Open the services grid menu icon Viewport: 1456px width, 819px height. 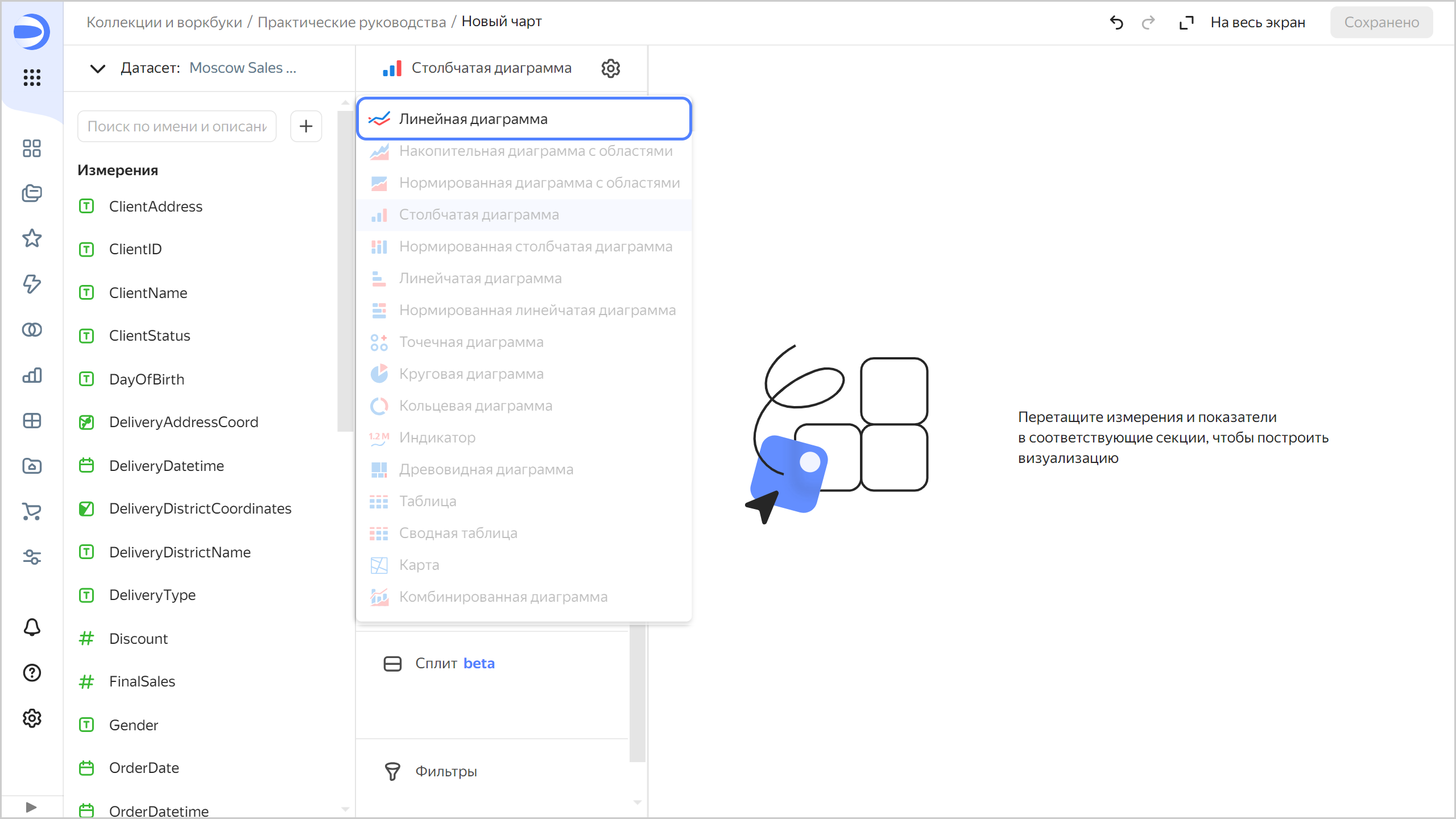(x=32, y=77)
